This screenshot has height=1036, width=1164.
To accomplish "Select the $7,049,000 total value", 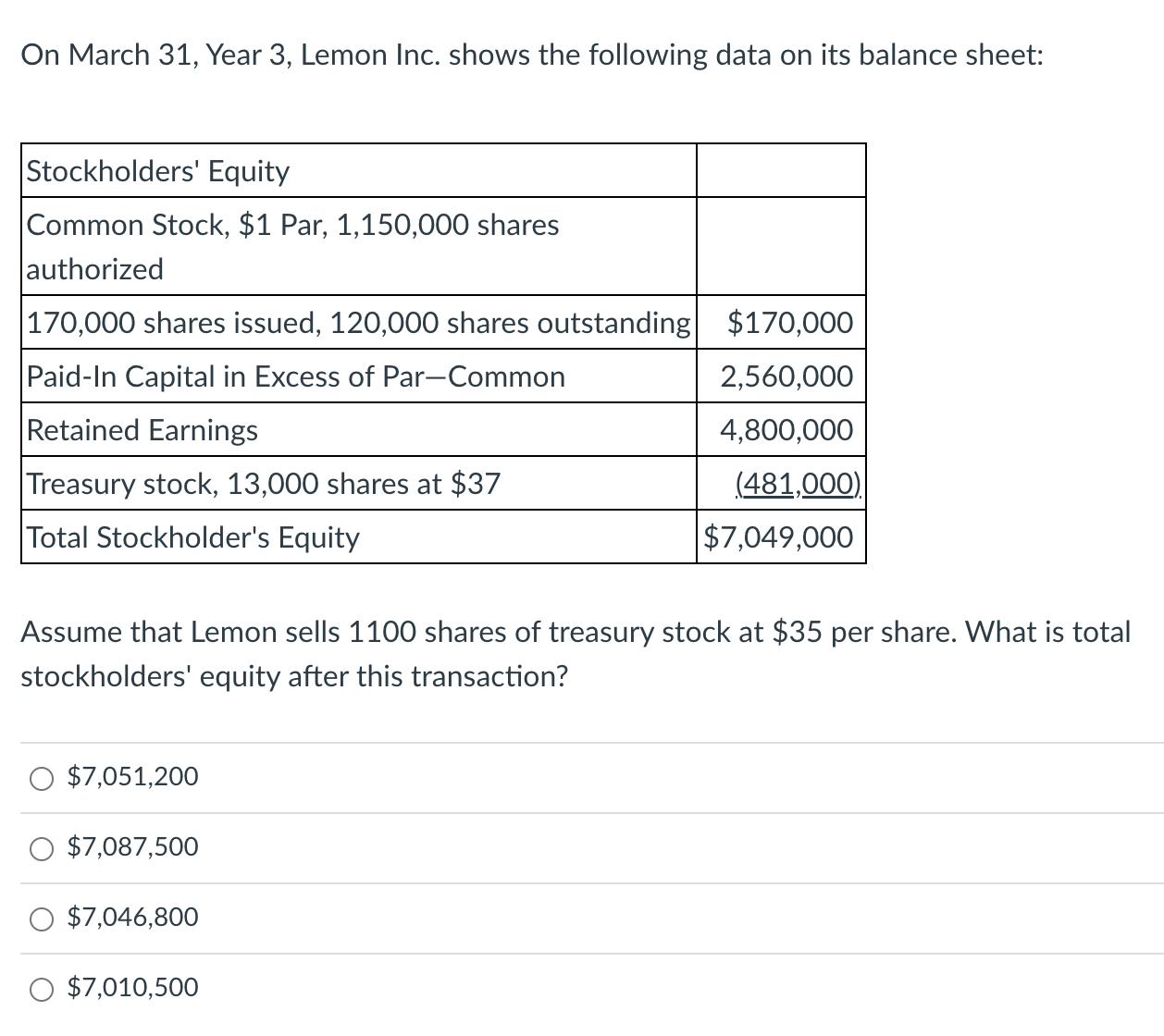I will pyautogui.click(x=778, y=537).
